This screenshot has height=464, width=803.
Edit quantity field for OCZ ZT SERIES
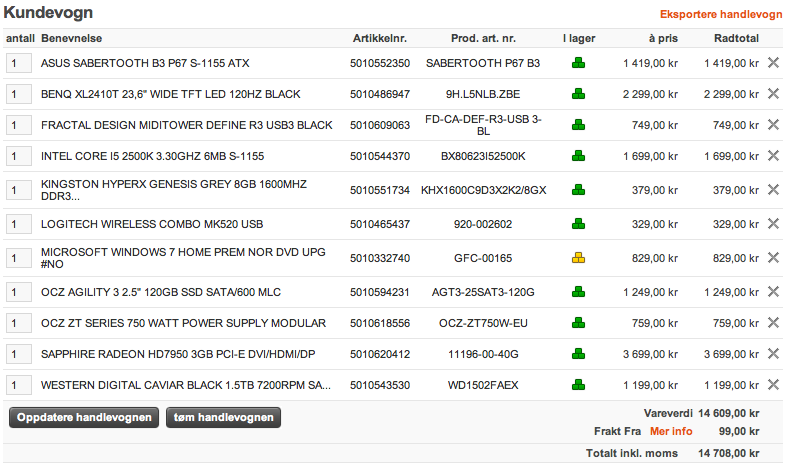tap(18, 323)
